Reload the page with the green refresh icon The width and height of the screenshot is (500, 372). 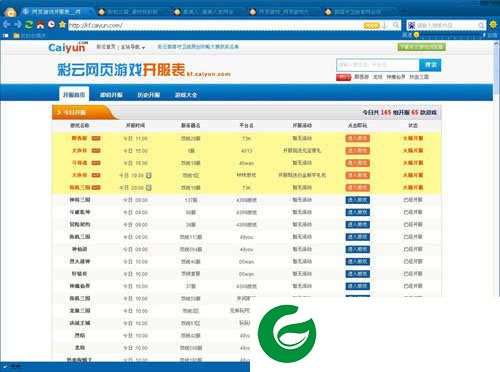click(29, 25)
